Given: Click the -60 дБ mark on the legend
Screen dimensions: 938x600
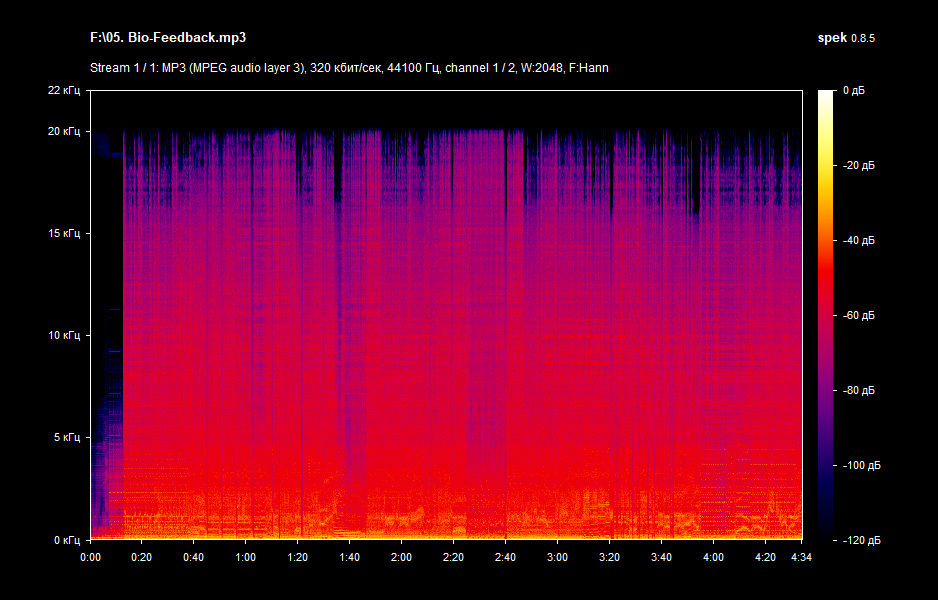Looking at the screenshot, I should (x=860, y=313).
